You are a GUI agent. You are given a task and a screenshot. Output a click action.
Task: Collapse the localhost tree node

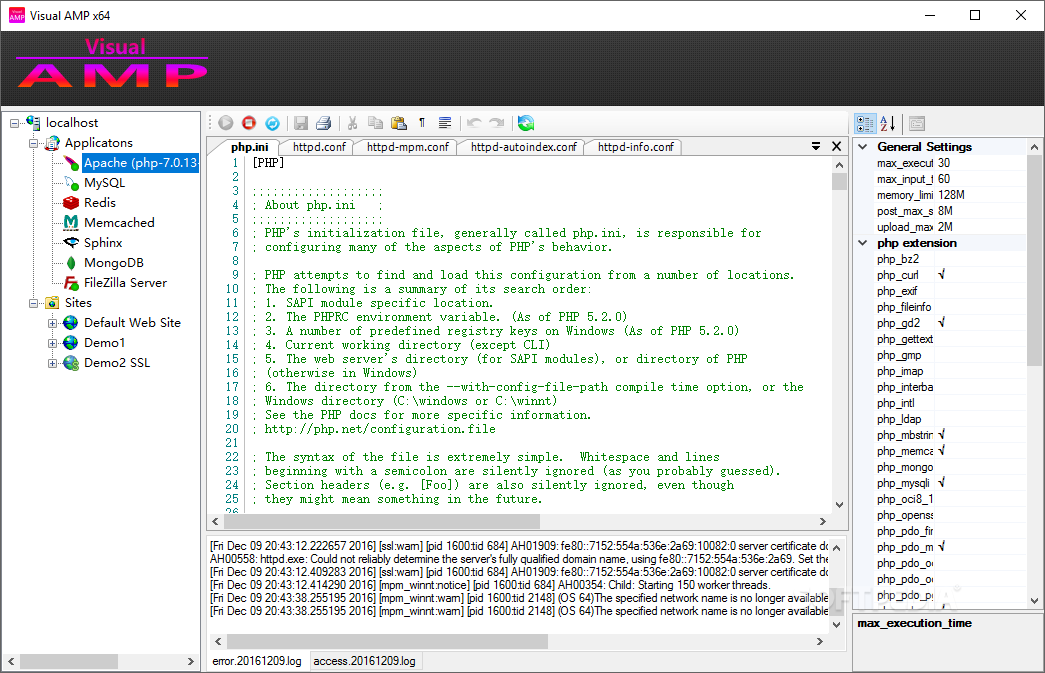[x=14, y=123]
